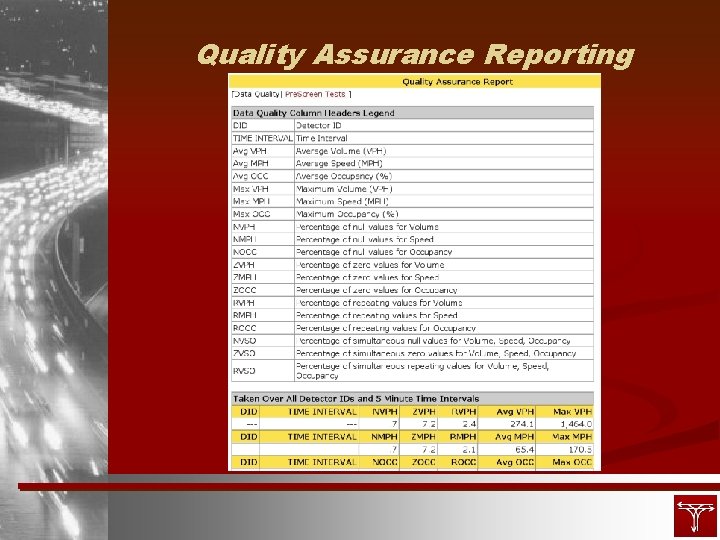
Task: Select the NVSO legend cell
Action: pos(263,341)
